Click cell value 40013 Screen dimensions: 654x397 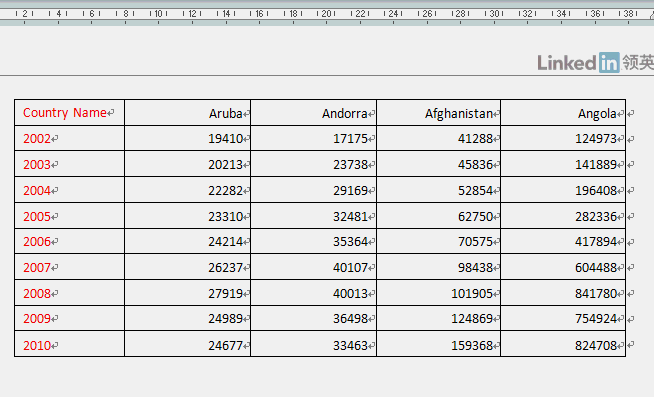click(350, 293)
